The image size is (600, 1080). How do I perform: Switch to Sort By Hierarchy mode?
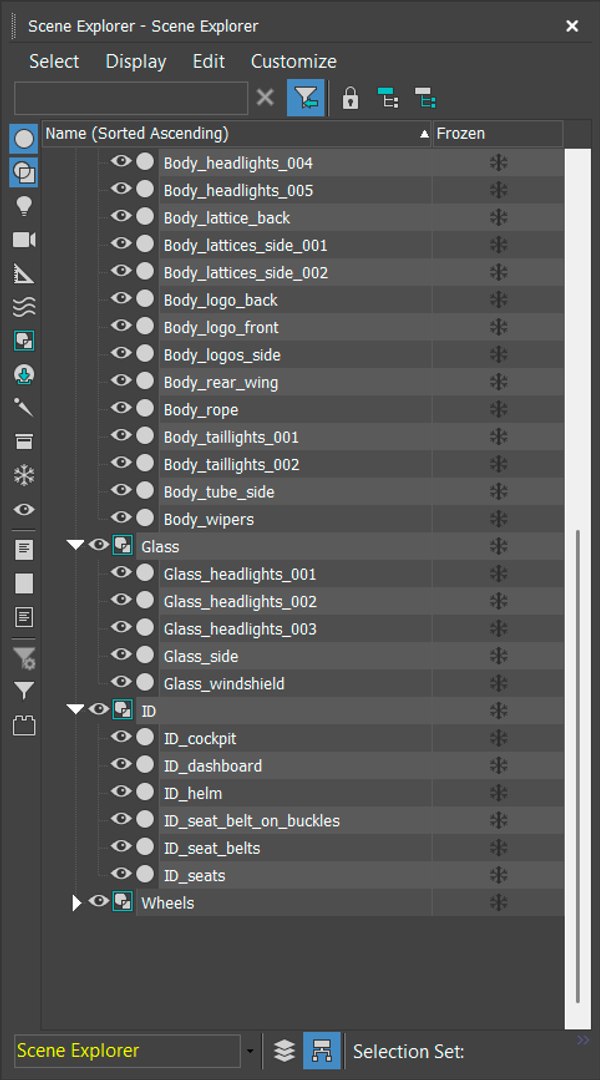coord(322,1050)
